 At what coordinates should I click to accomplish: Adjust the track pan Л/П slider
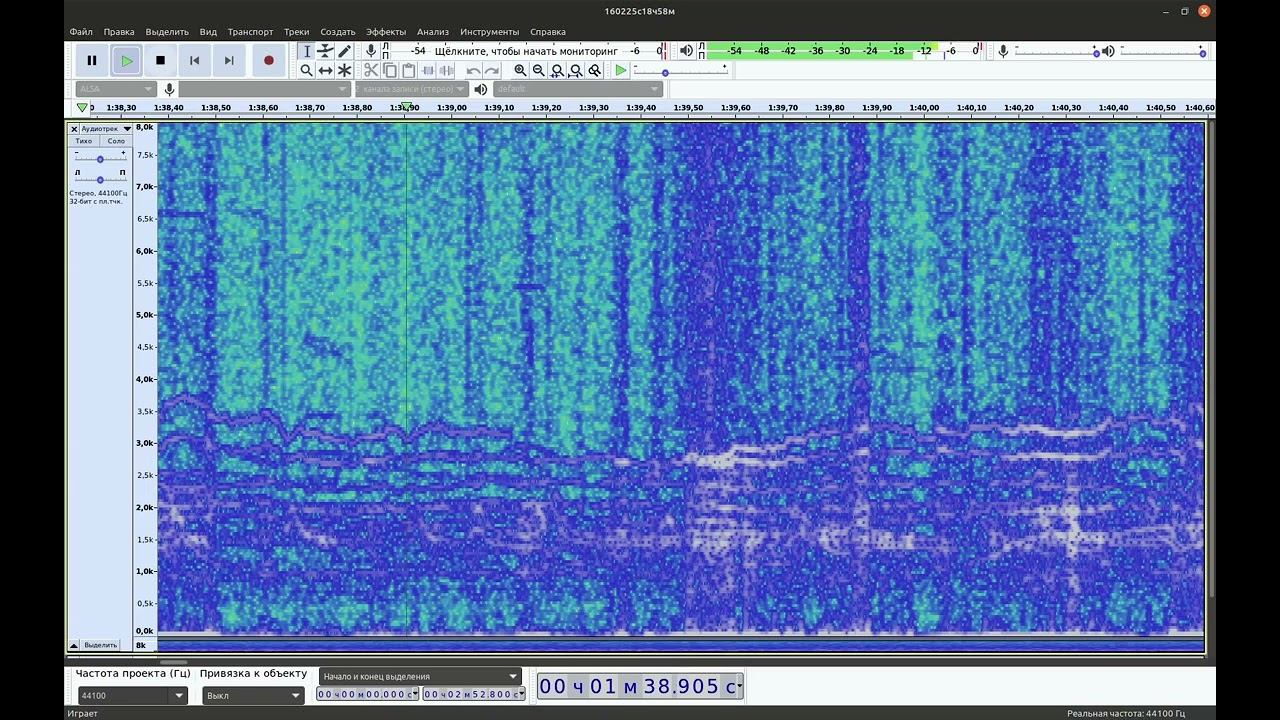100,179
